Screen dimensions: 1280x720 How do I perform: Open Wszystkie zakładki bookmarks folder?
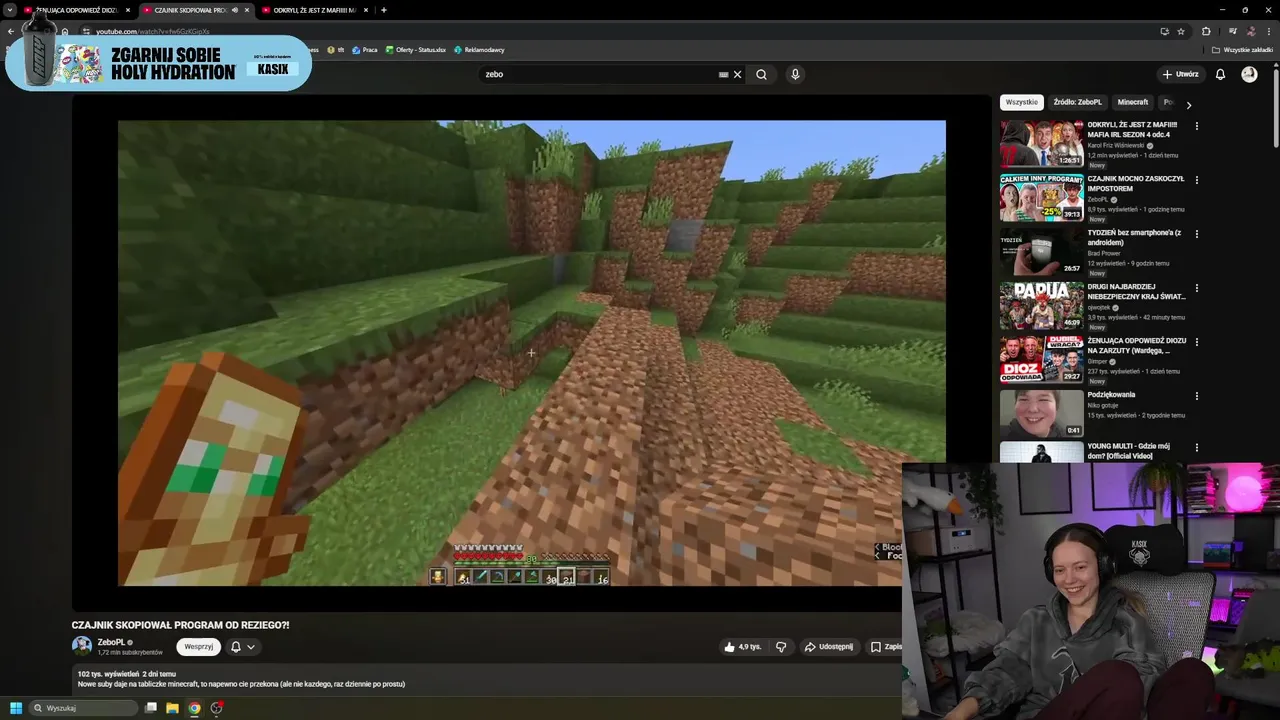click(x=1243, y=50)
